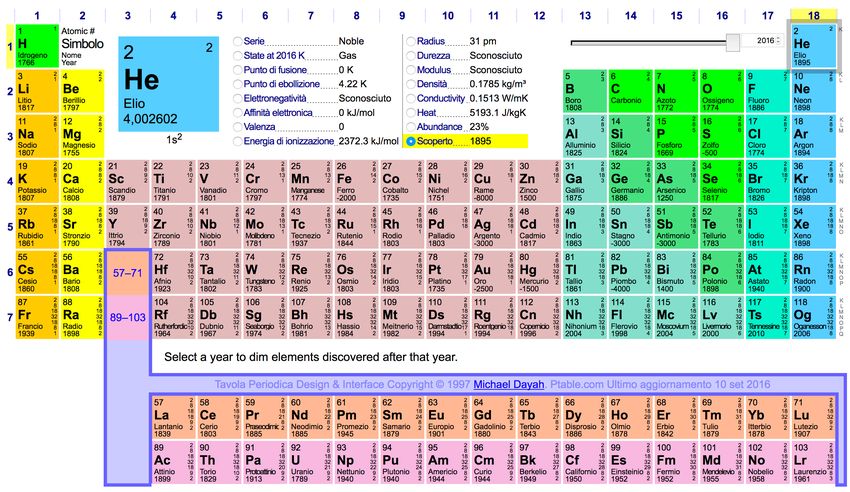Select the Mercurio (Hg) element cell

539,272
